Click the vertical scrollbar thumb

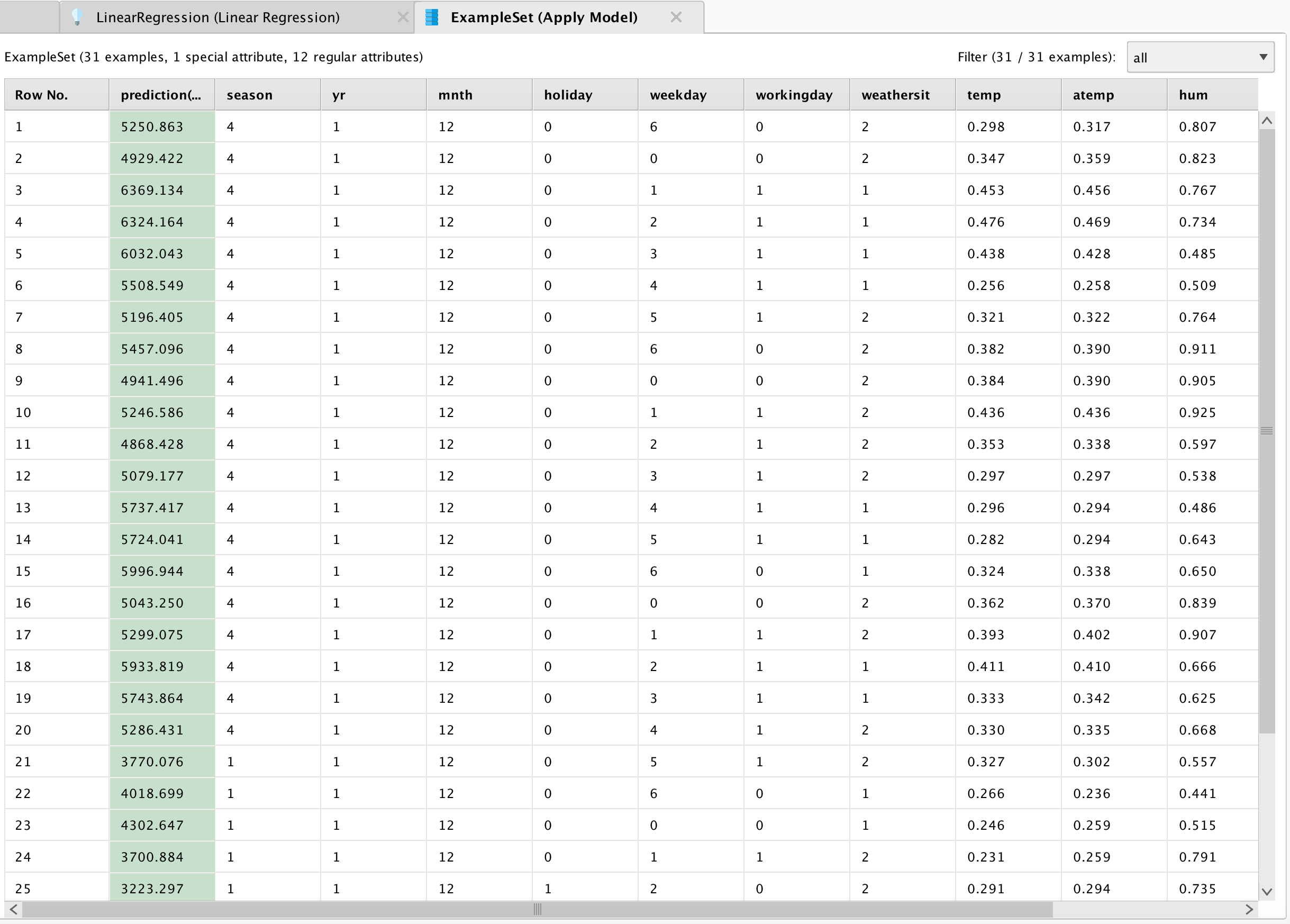1267,431
